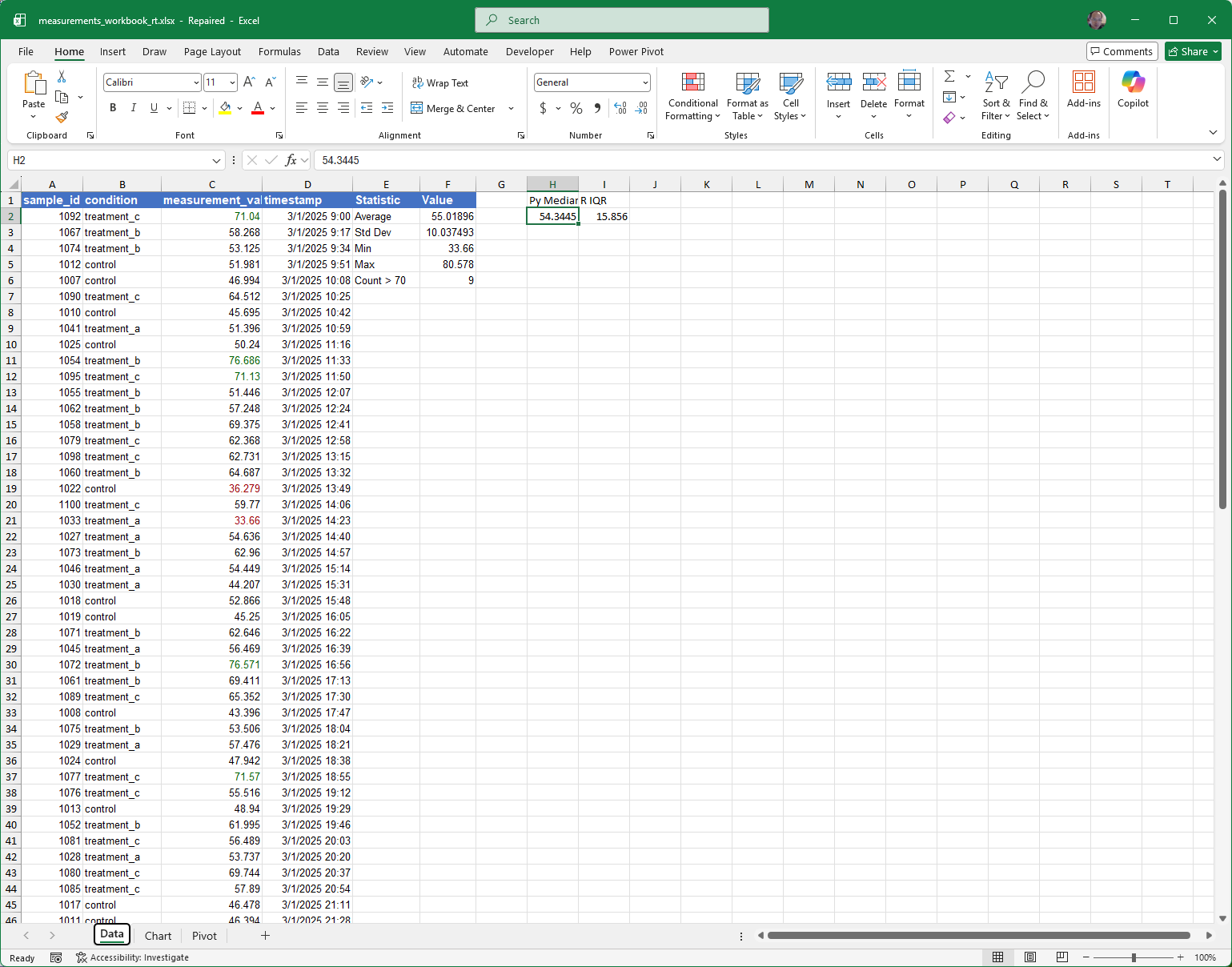Switch to Page Layout view in status bar
The width and height of the screenshot is (1232, 967).
click(x=1030, y=957)
